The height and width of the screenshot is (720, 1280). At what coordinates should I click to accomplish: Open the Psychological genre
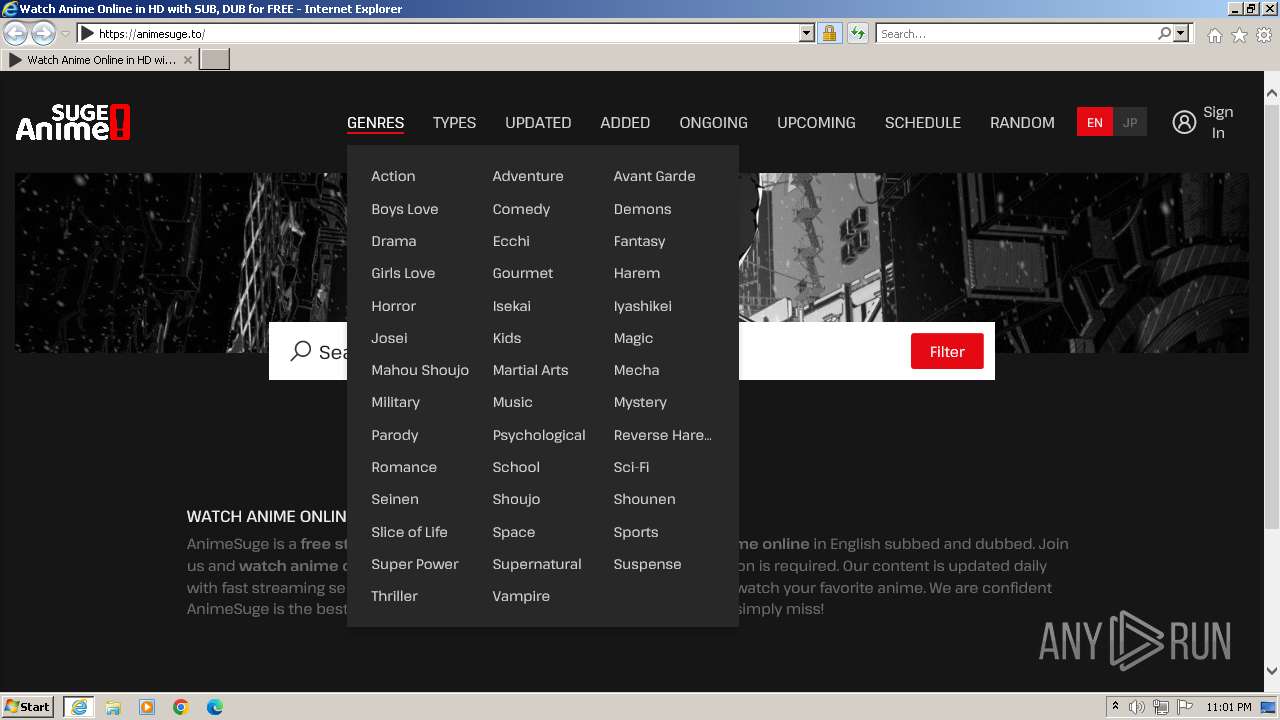539,435
